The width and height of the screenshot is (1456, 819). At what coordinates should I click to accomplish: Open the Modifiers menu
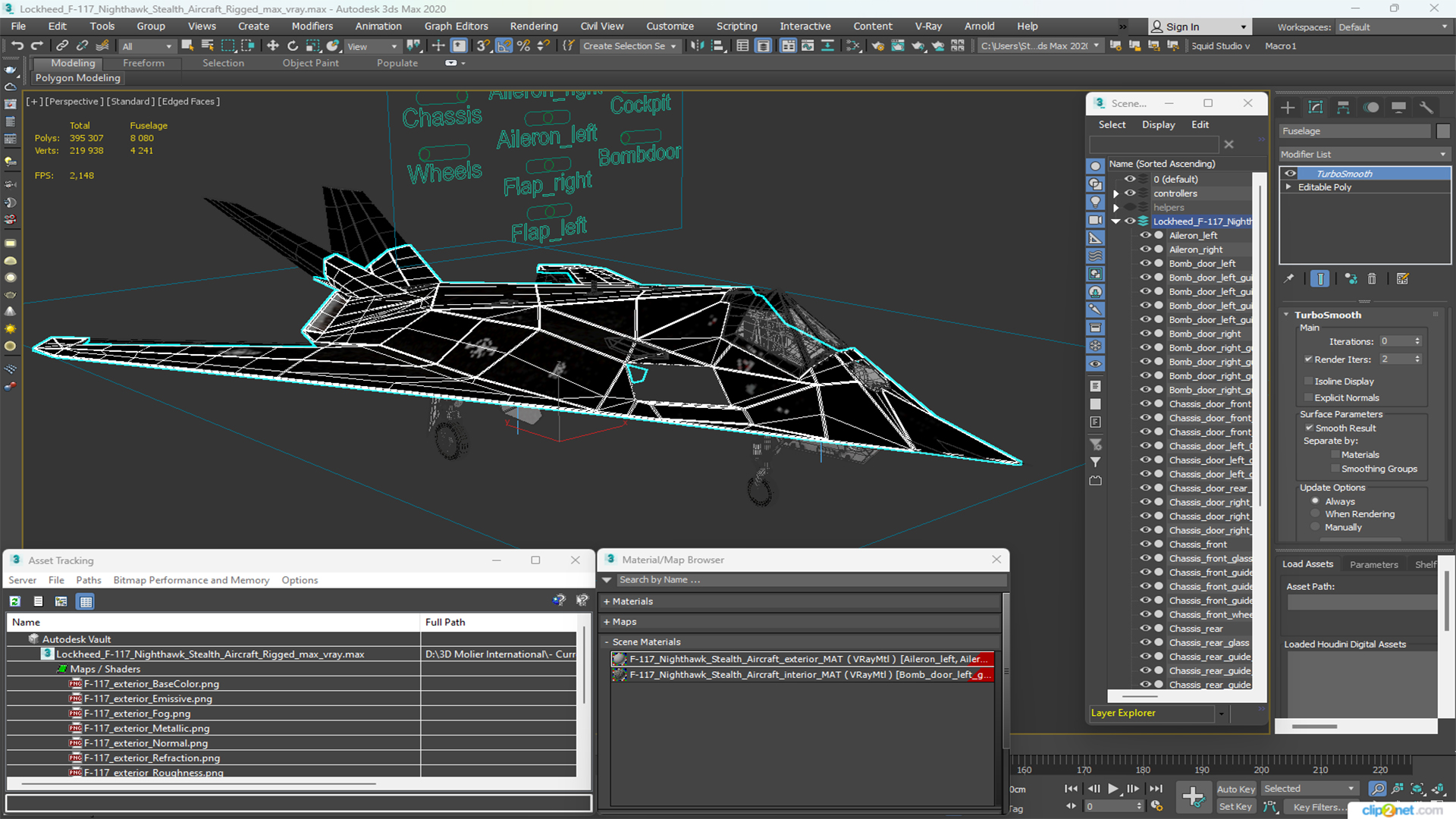pyautogui.click(x=312, y=27)
